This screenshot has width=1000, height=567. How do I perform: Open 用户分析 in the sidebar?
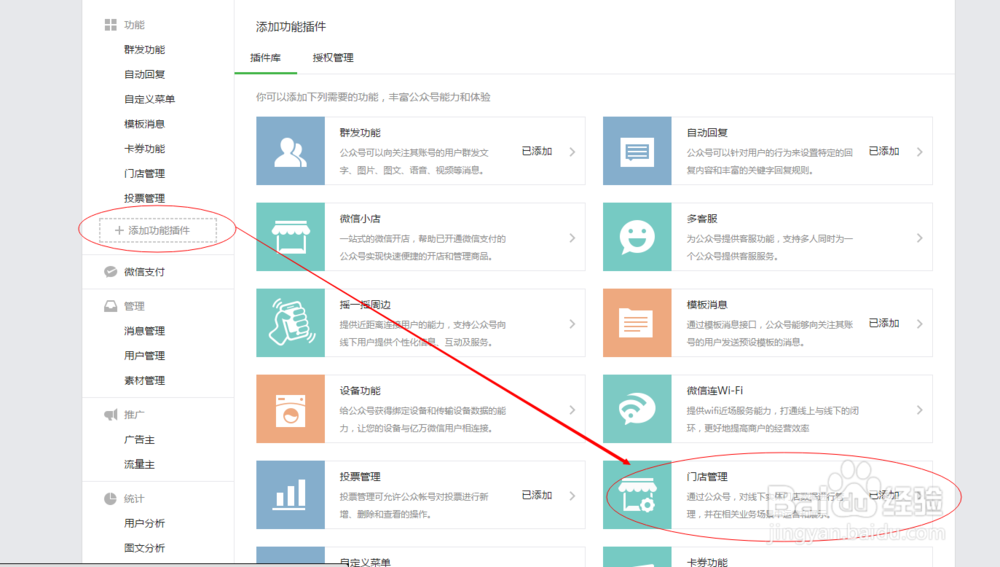(x=145, y=524)
